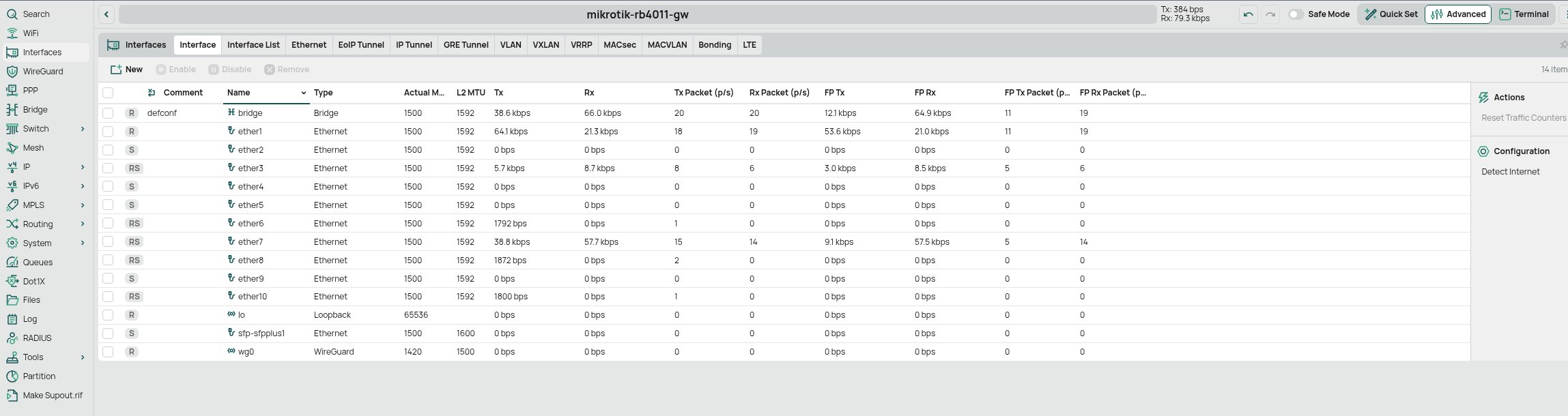
Task: Click the Advanced mode button
Action: [1457, 14]
